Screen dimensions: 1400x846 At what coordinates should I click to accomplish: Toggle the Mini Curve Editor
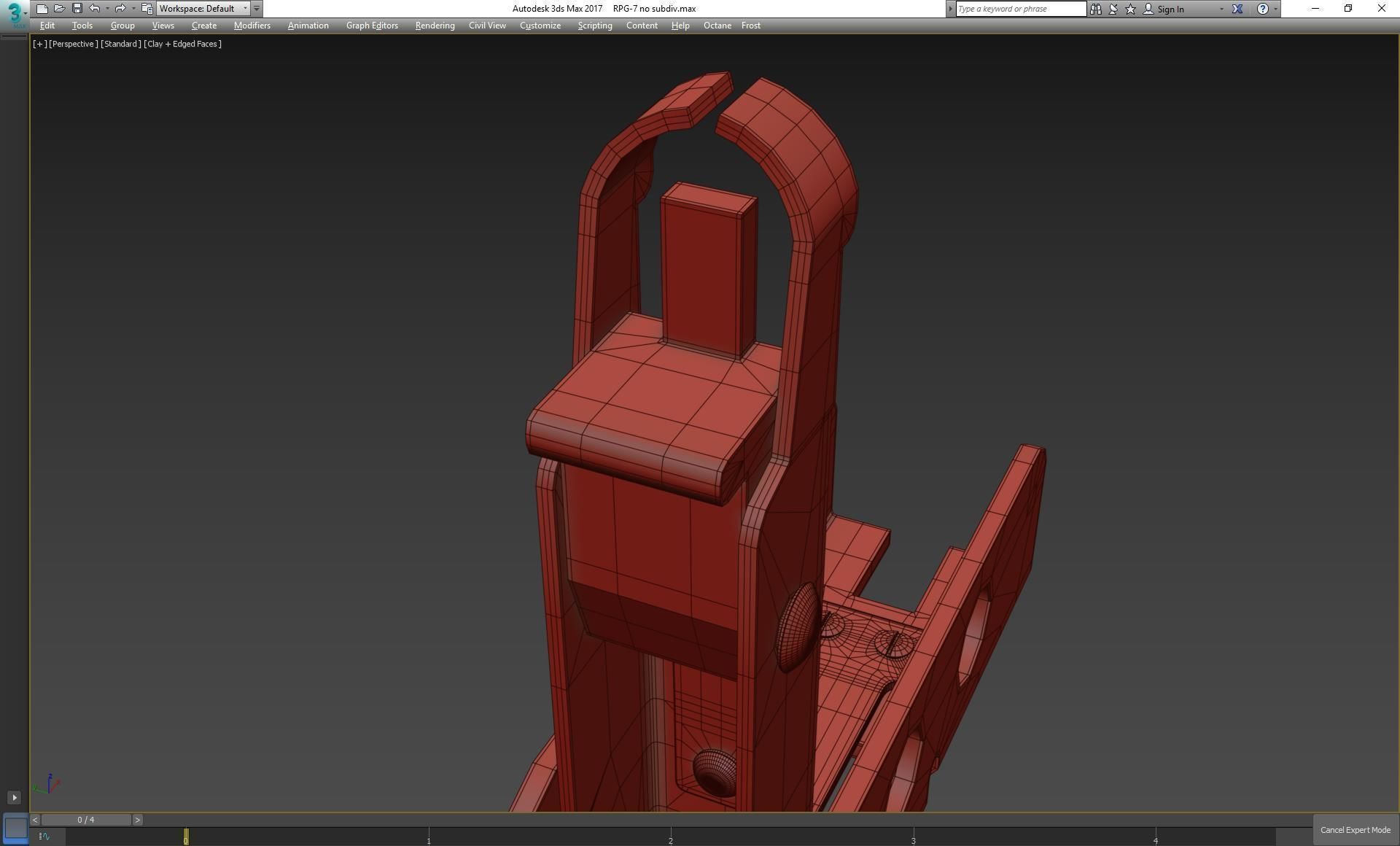44,837
